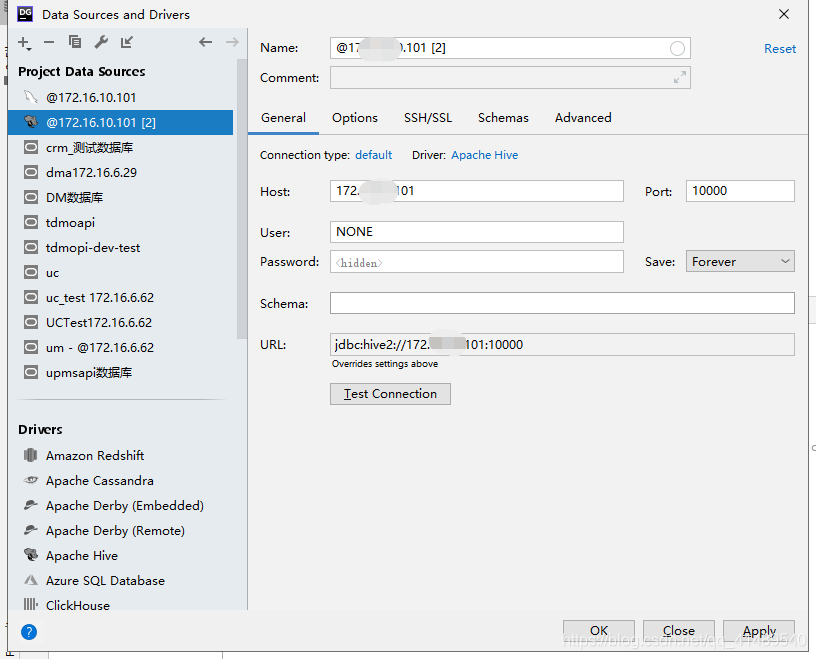This screenshot has height=659, width=816.
Task: Click the make global import arrow icon
Action: tap(126, 42)
